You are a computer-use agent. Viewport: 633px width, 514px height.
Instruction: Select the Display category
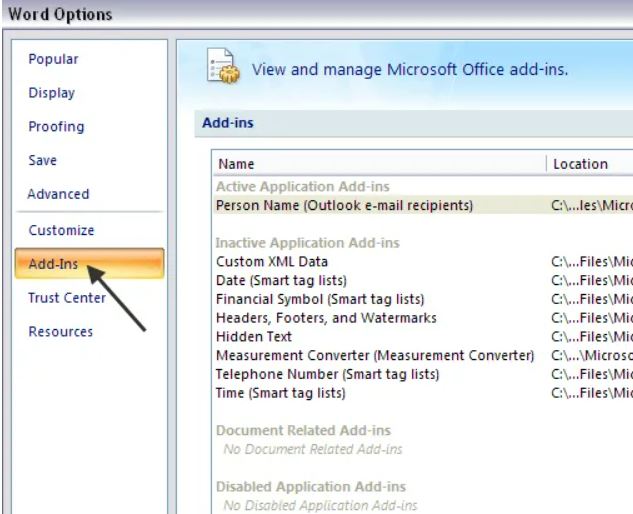(x=52, y=93)
